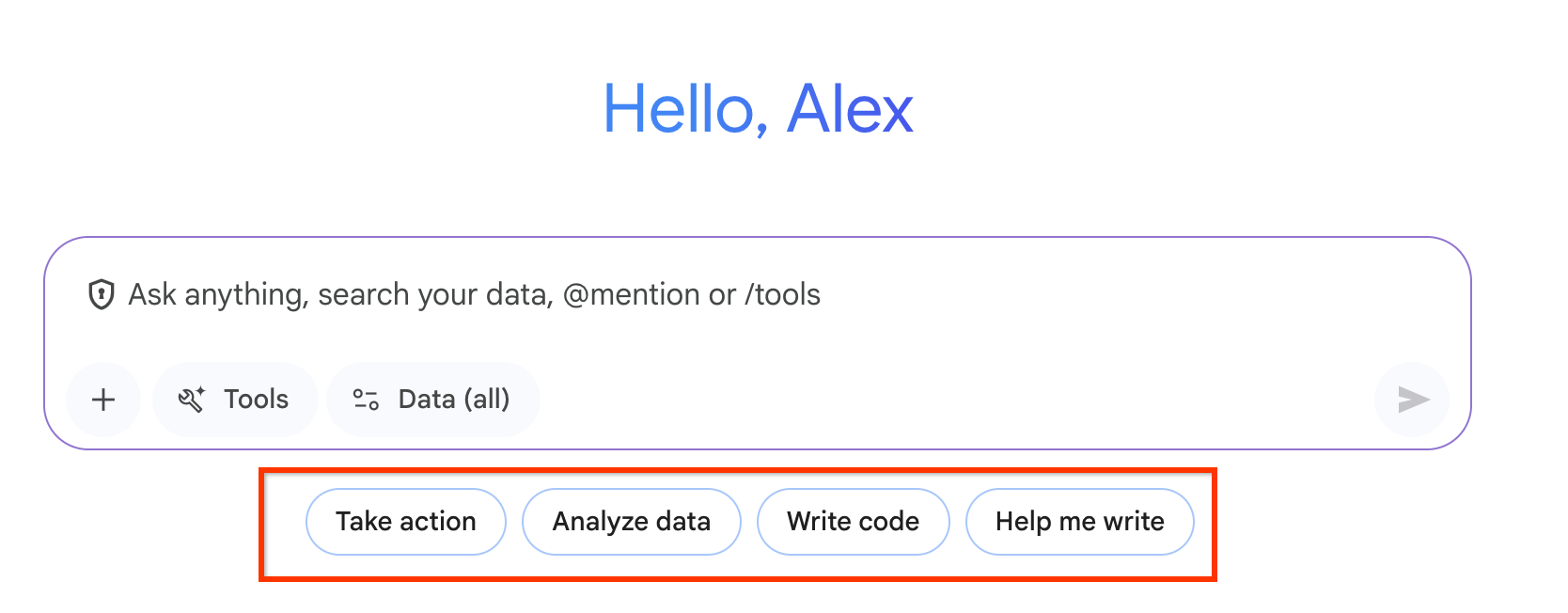This screenshot has height=613, width=1568.
Task: Choose the Analyze data suggestion chip
Action: pos(632,522)
